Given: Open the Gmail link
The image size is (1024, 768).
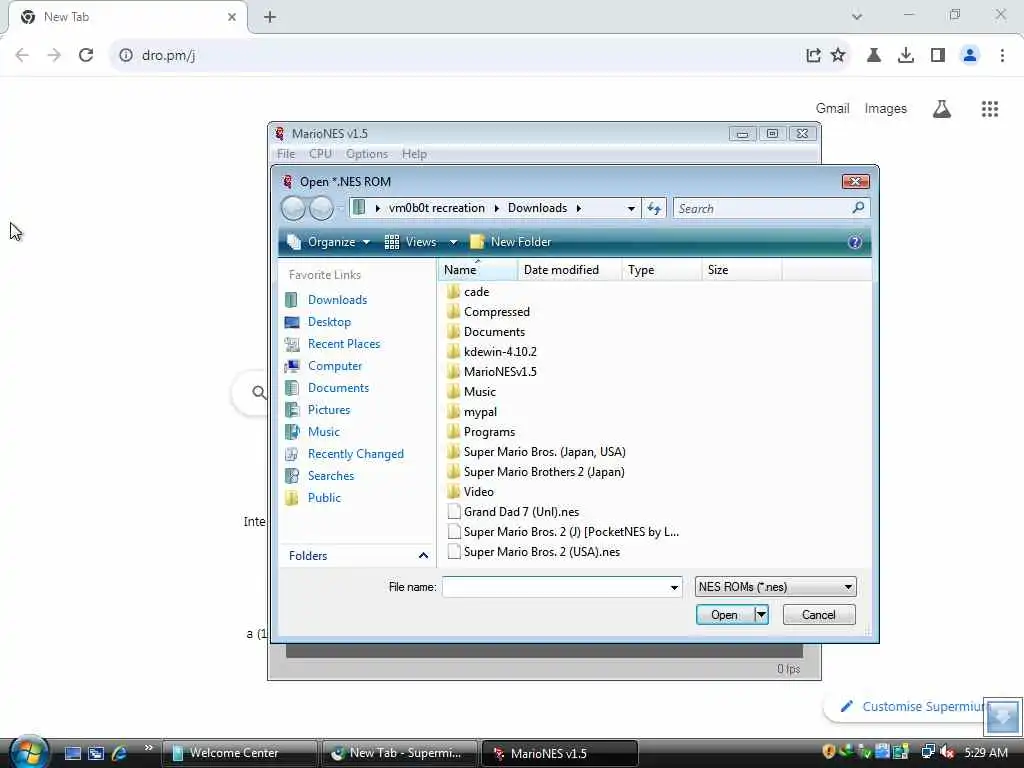Looking at the screenshot, I should tap(832, 108).
